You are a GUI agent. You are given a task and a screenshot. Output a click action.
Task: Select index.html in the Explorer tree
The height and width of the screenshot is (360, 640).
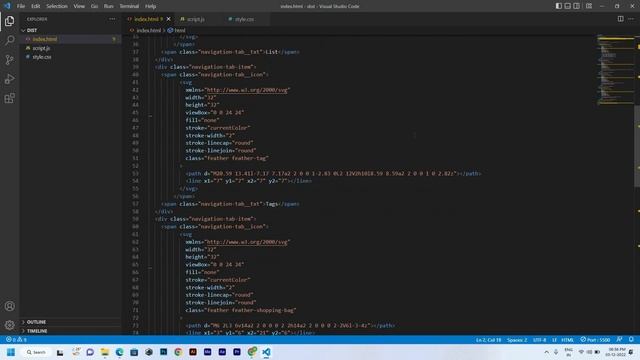tap(70, 39)
